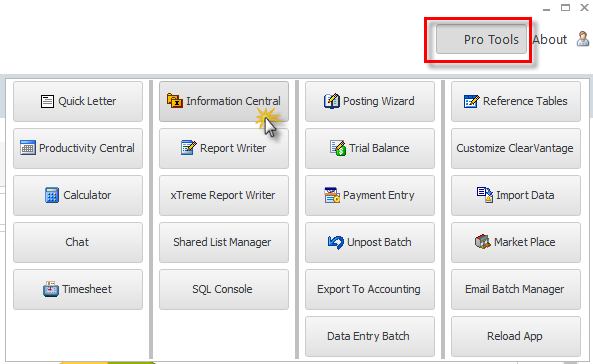
Task: Click the Report Writer pencil icon
Action: click(188, 148)
